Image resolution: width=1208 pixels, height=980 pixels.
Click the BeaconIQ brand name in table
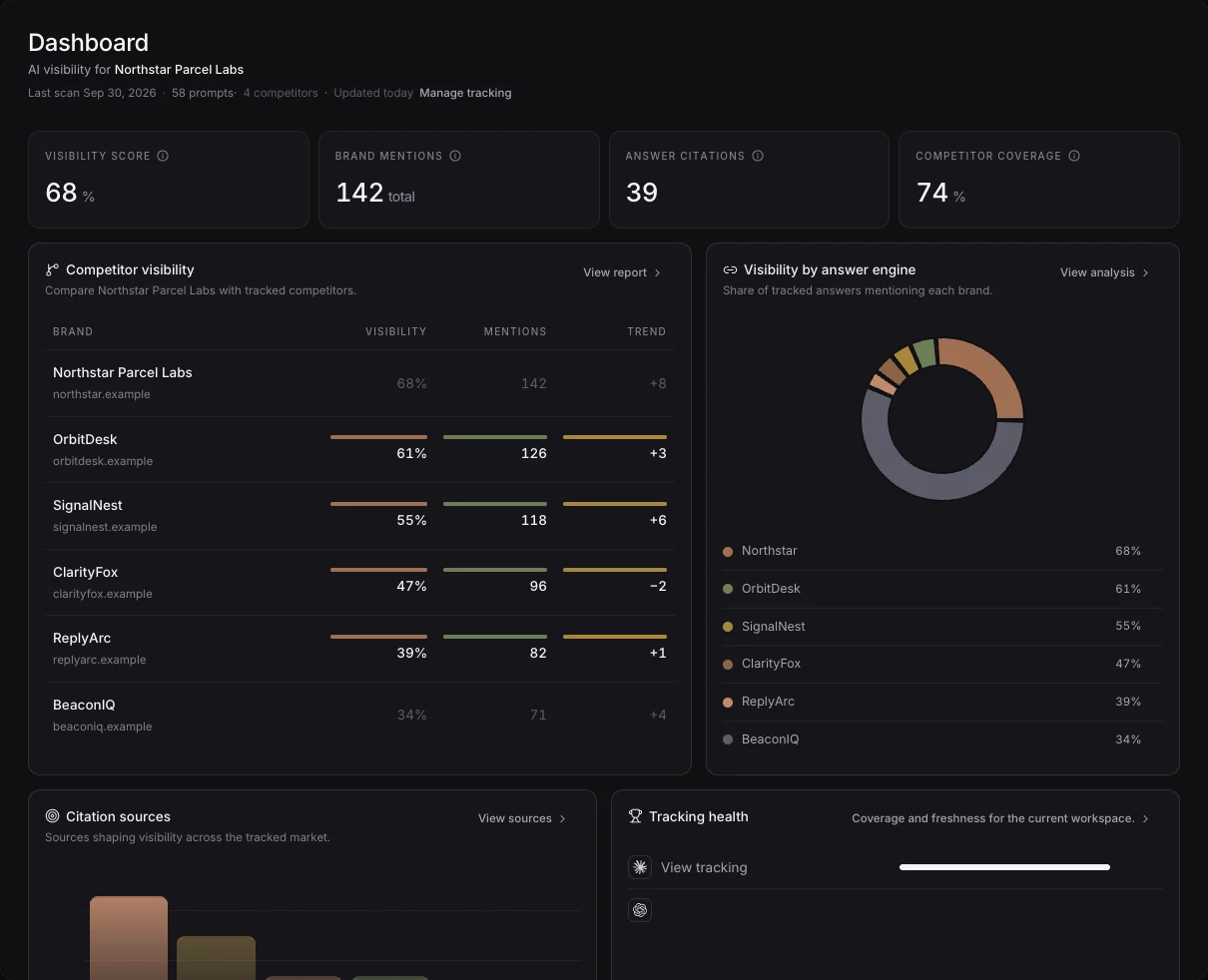(x=84, y=705)
